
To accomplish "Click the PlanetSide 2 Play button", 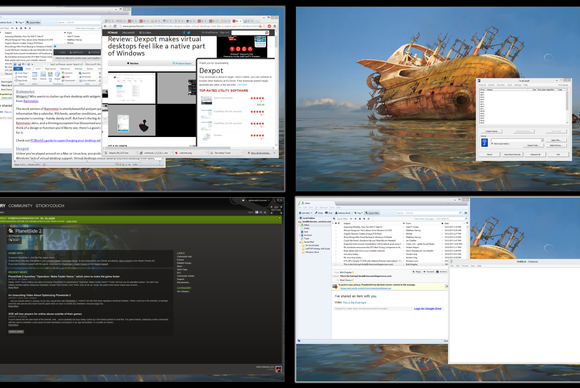I will [14, 240].
